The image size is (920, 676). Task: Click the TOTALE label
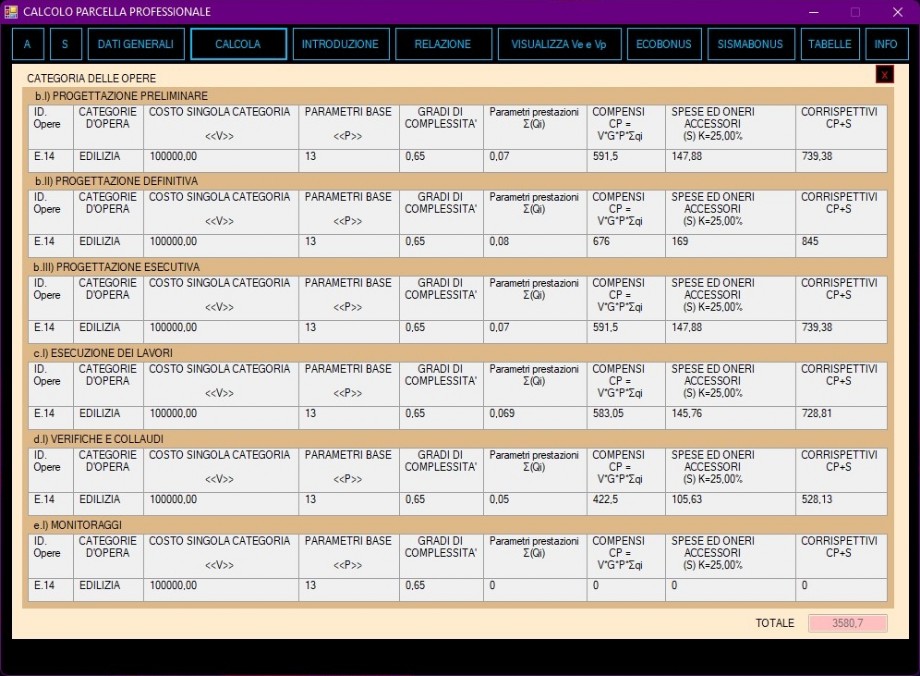pos(774,623)
